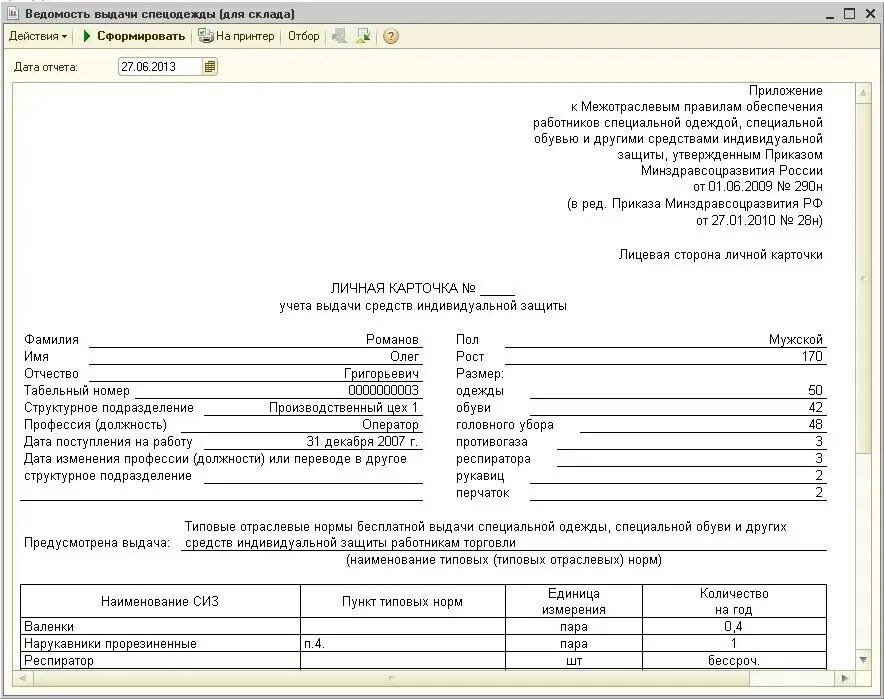Image resolution: width=884 pixels, height=699 pixels.
Task: Click the greyed-out restore settings icon
Action: pyautogui.click(x=339, y=36)
